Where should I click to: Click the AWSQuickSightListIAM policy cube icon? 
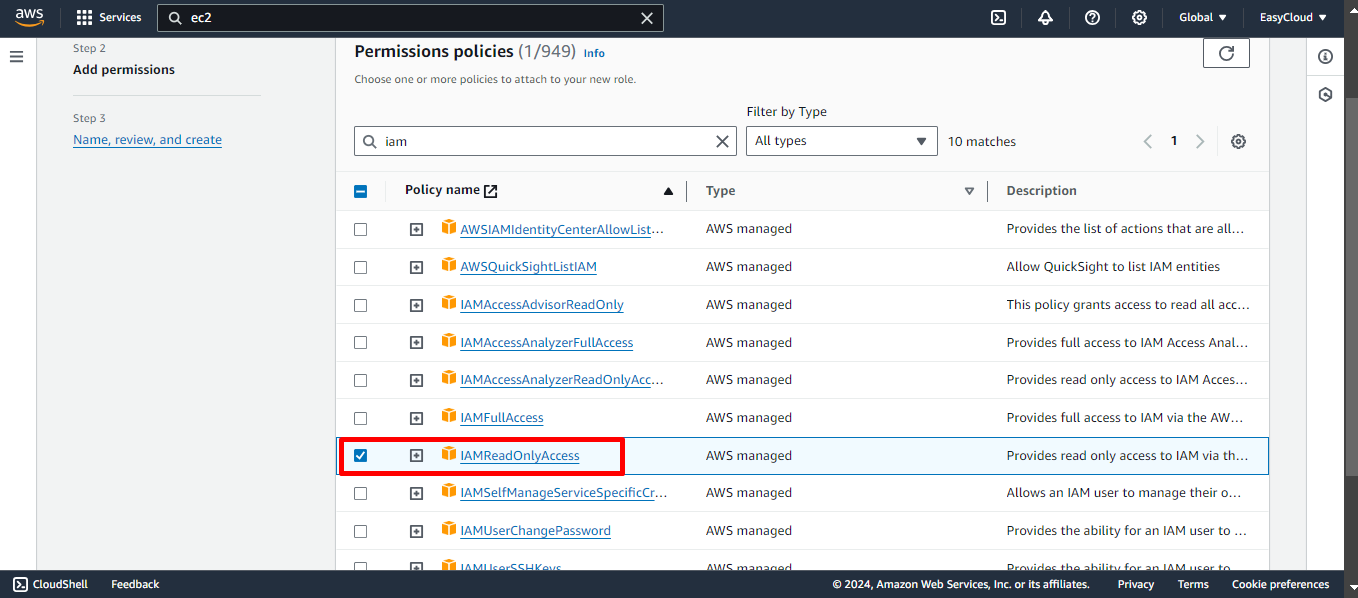(x=449, y=266)
